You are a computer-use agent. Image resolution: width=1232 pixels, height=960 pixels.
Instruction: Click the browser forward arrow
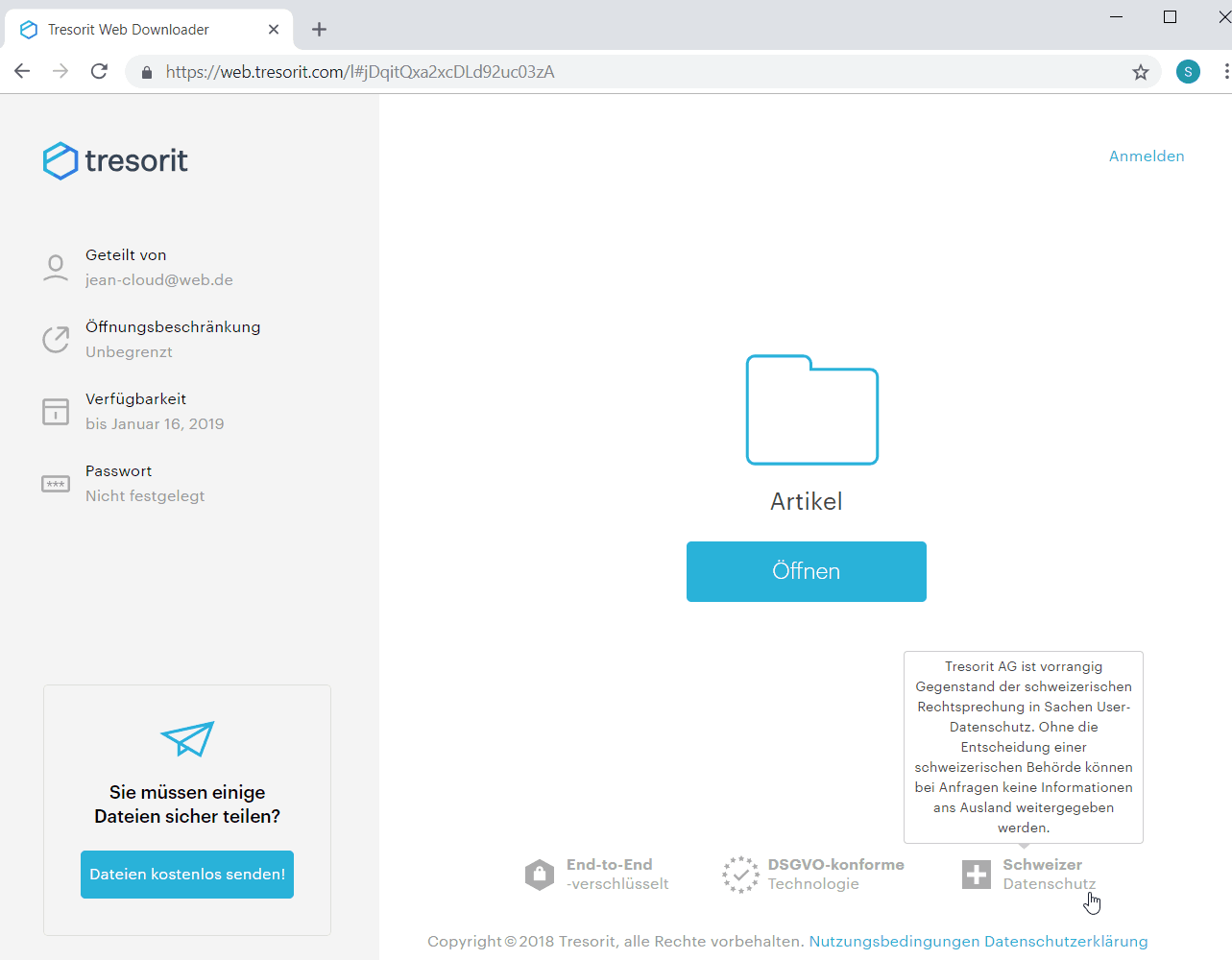tap(60, 72)
